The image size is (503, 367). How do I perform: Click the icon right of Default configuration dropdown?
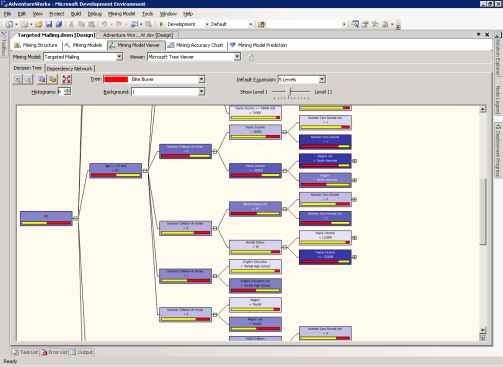[x=261, y=24]
